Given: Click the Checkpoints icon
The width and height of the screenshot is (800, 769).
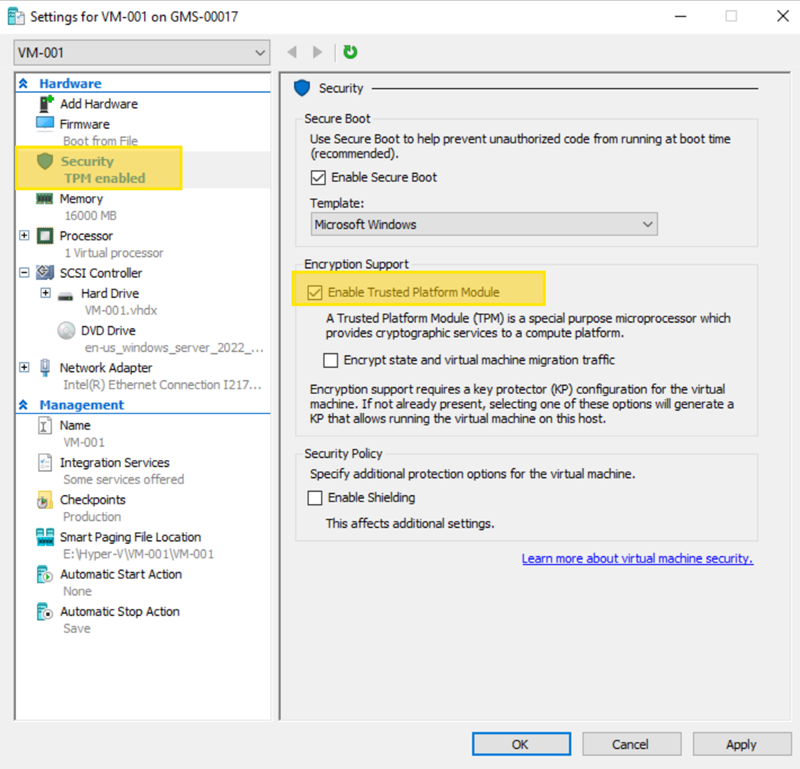Looking at the screenshot, I should (x=45, y=500).
